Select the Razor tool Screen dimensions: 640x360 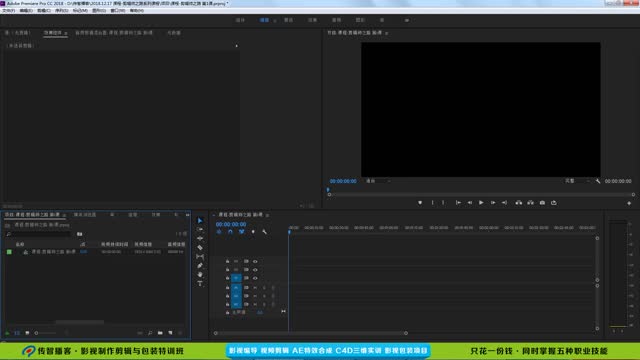(x=200, y=247)
